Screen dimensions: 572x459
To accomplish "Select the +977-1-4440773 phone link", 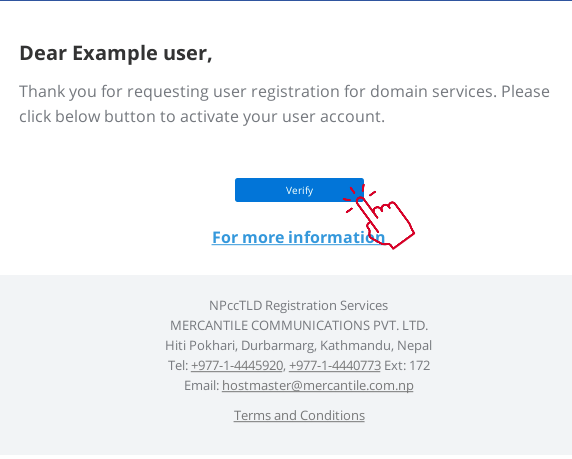I will pos(335,366).
